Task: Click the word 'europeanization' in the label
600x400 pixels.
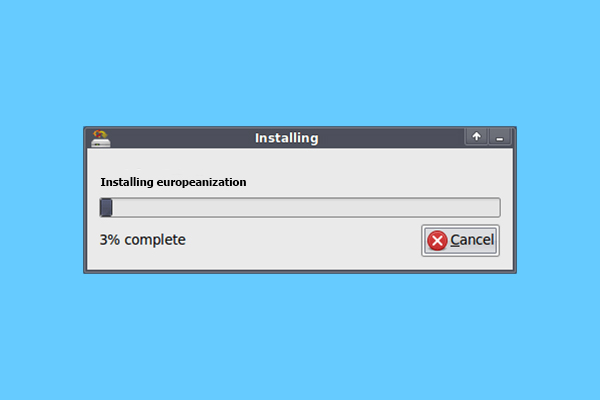Action: (x=202, y=183)
